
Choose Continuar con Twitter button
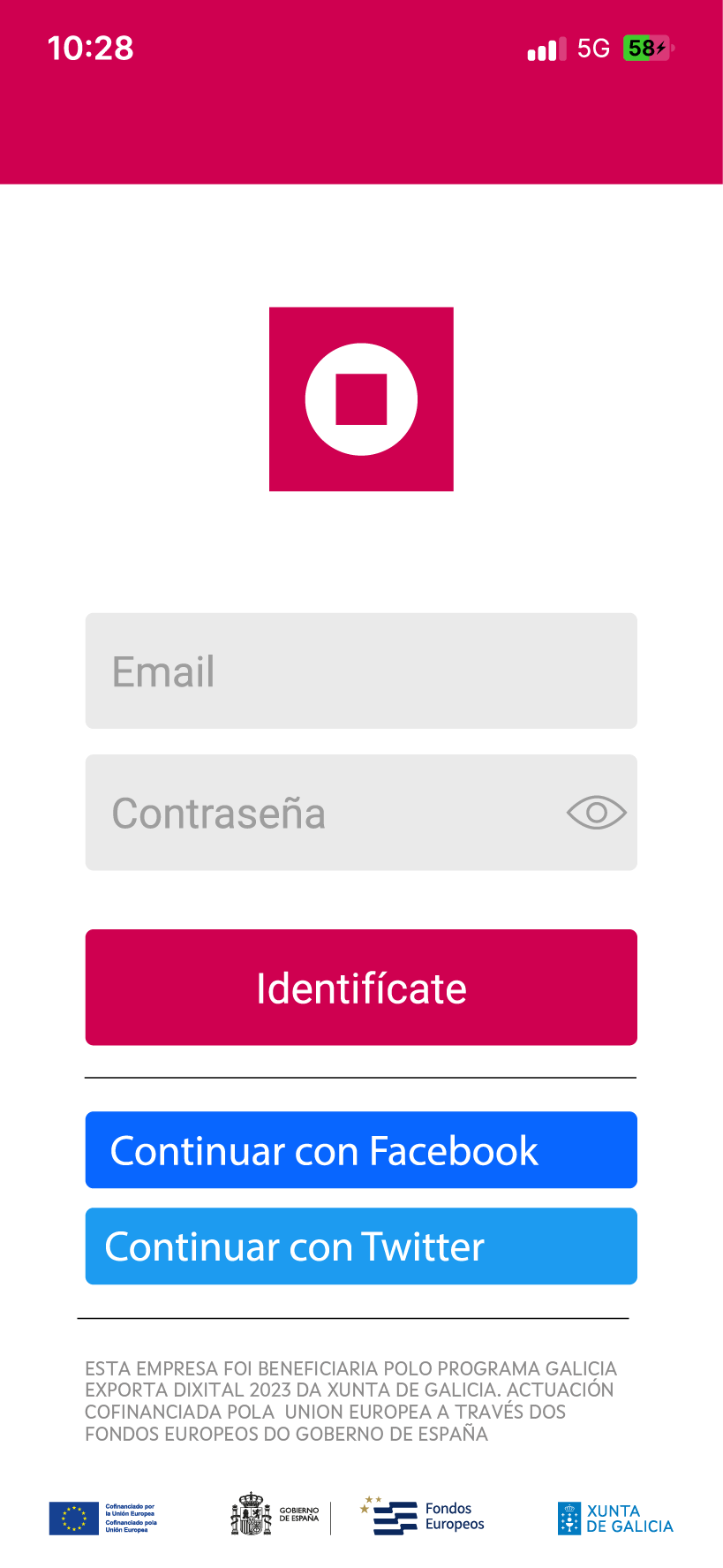[361, 1246]
